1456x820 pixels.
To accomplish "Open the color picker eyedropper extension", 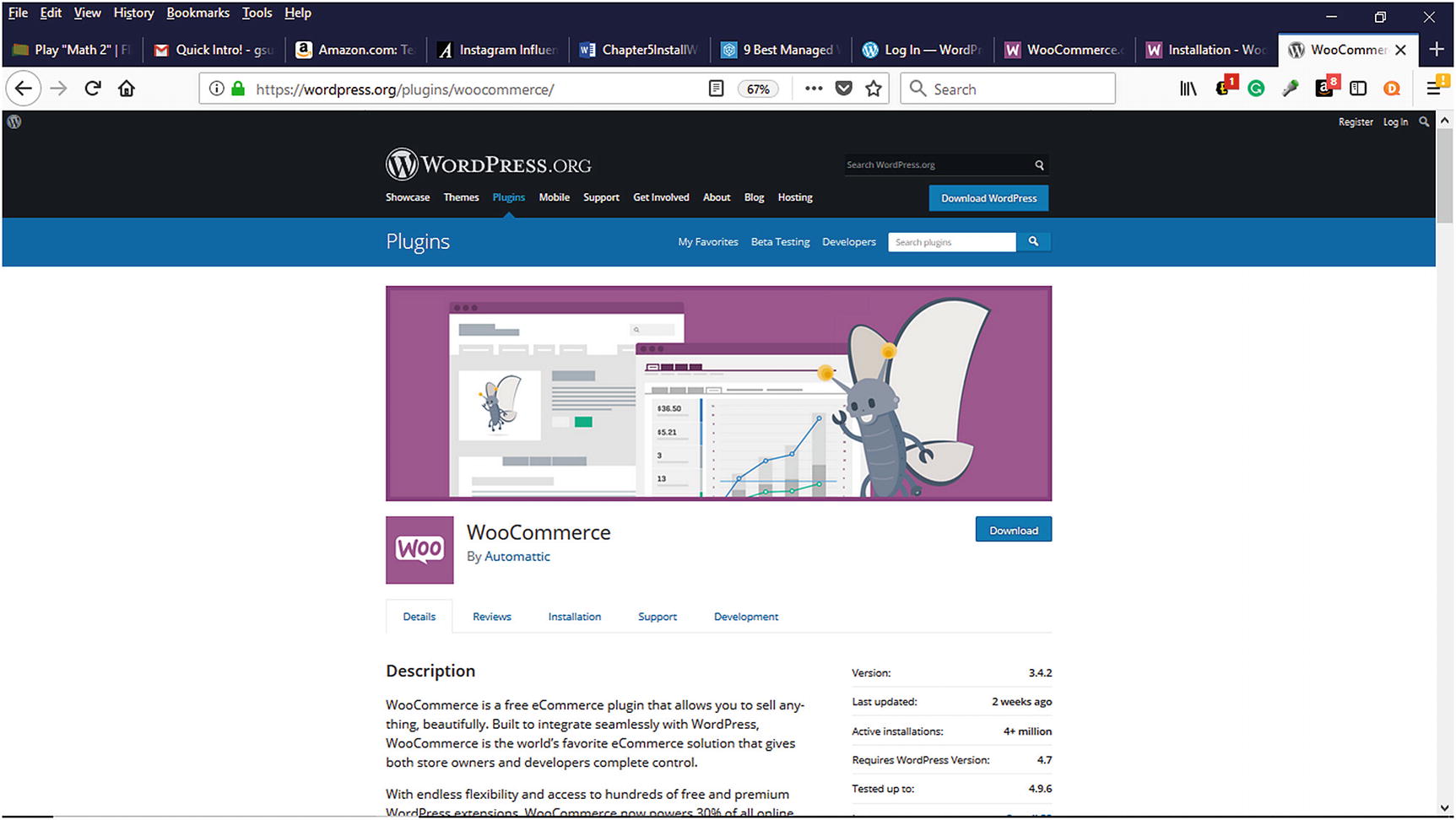I will 1290,89.
